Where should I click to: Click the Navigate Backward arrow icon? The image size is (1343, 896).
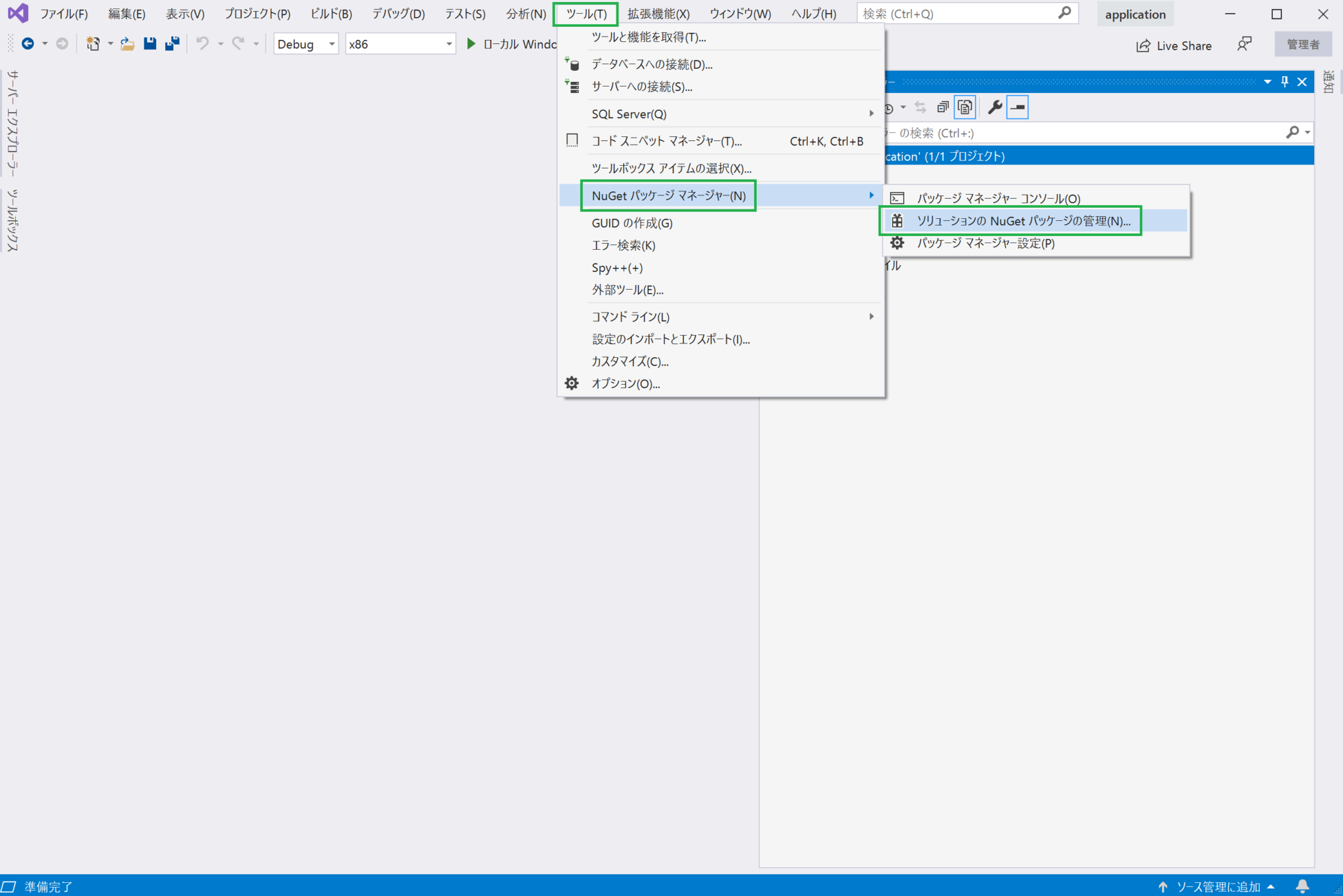[28, 44]
